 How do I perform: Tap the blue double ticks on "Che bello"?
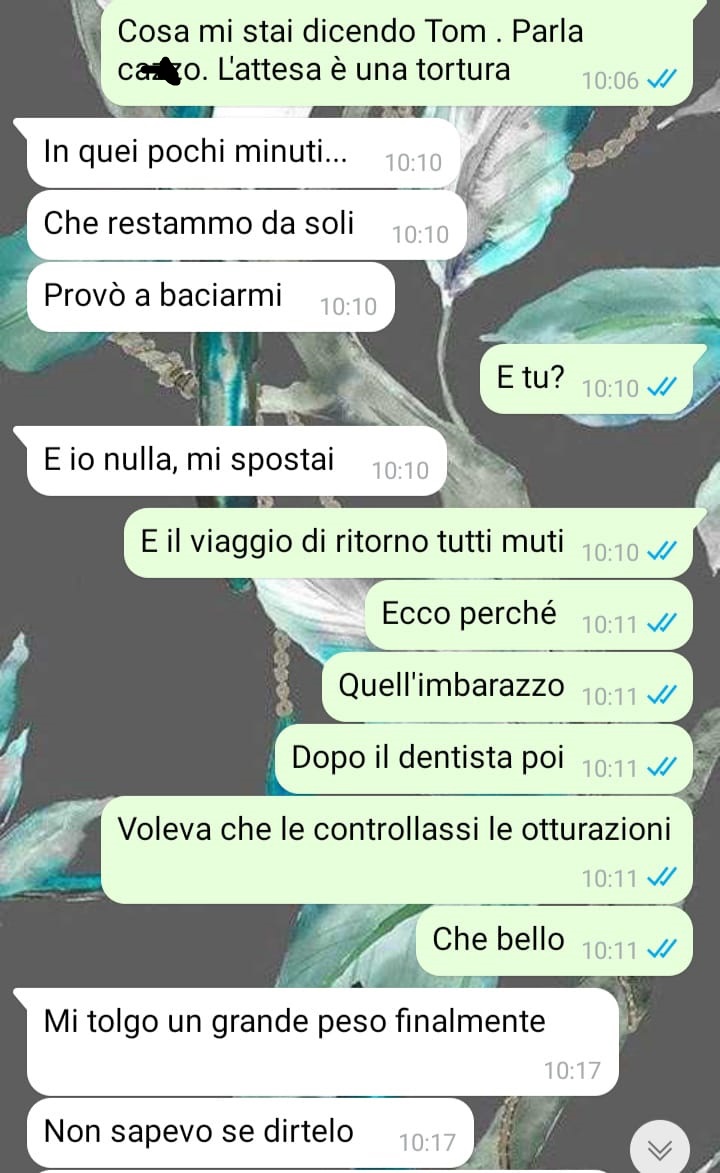pyautogui.click(x=662, y=949)
